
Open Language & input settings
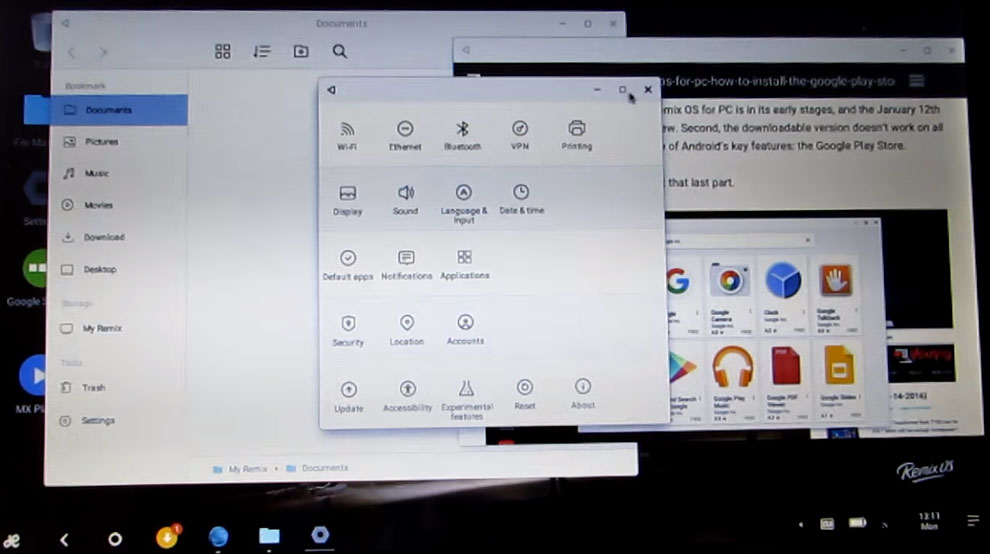[463, 203]
